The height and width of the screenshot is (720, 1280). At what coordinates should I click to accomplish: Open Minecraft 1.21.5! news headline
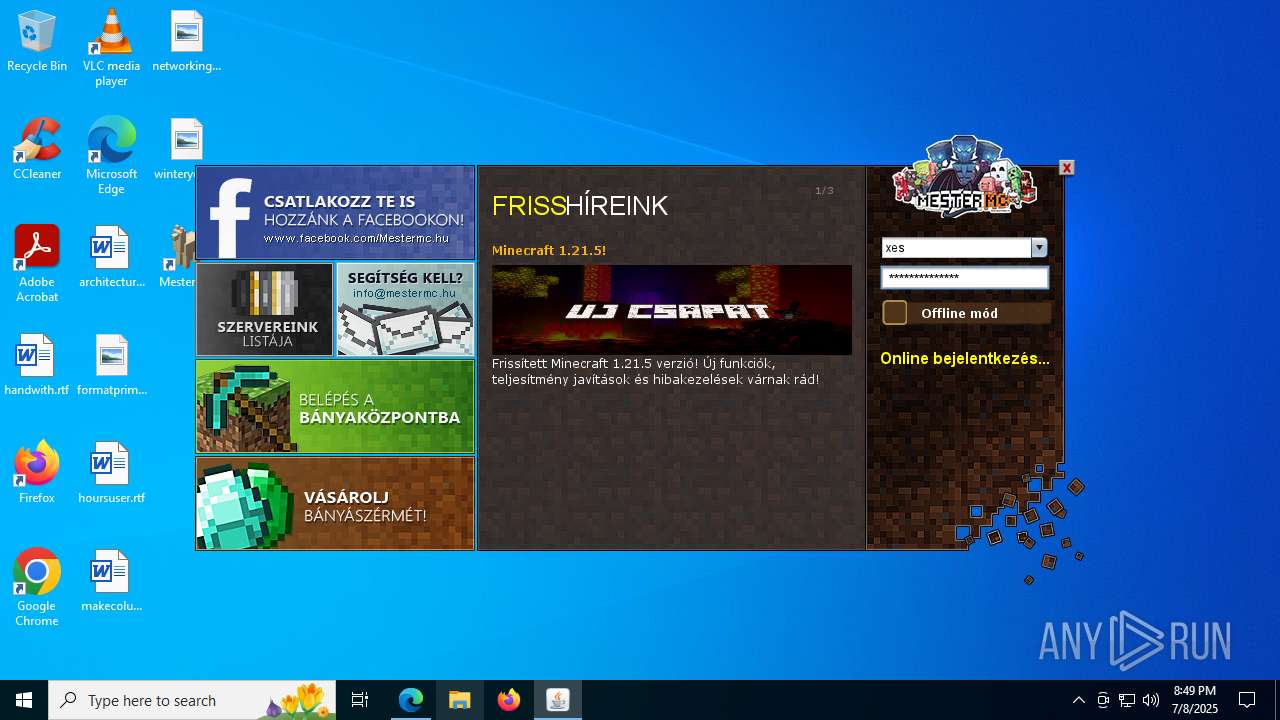pyautogui.click(x=549, y=250)
